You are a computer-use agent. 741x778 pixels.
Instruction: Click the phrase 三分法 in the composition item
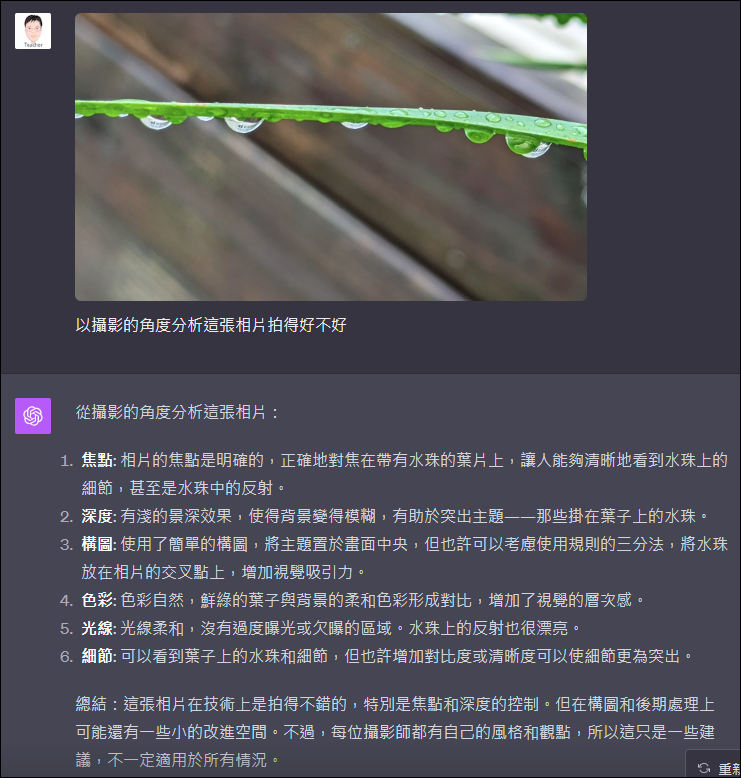click(x=640, y=544)
